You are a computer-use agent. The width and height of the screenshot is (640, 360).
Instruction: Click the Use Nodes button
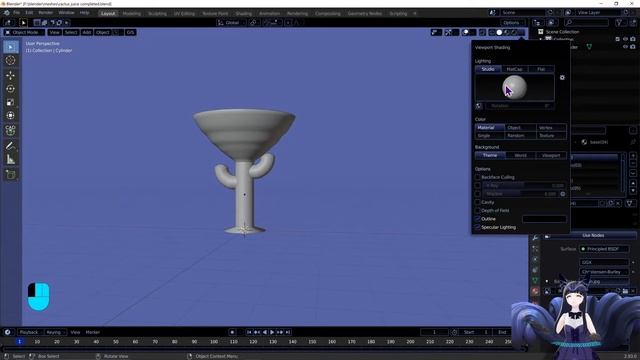[x=593, y=236]
